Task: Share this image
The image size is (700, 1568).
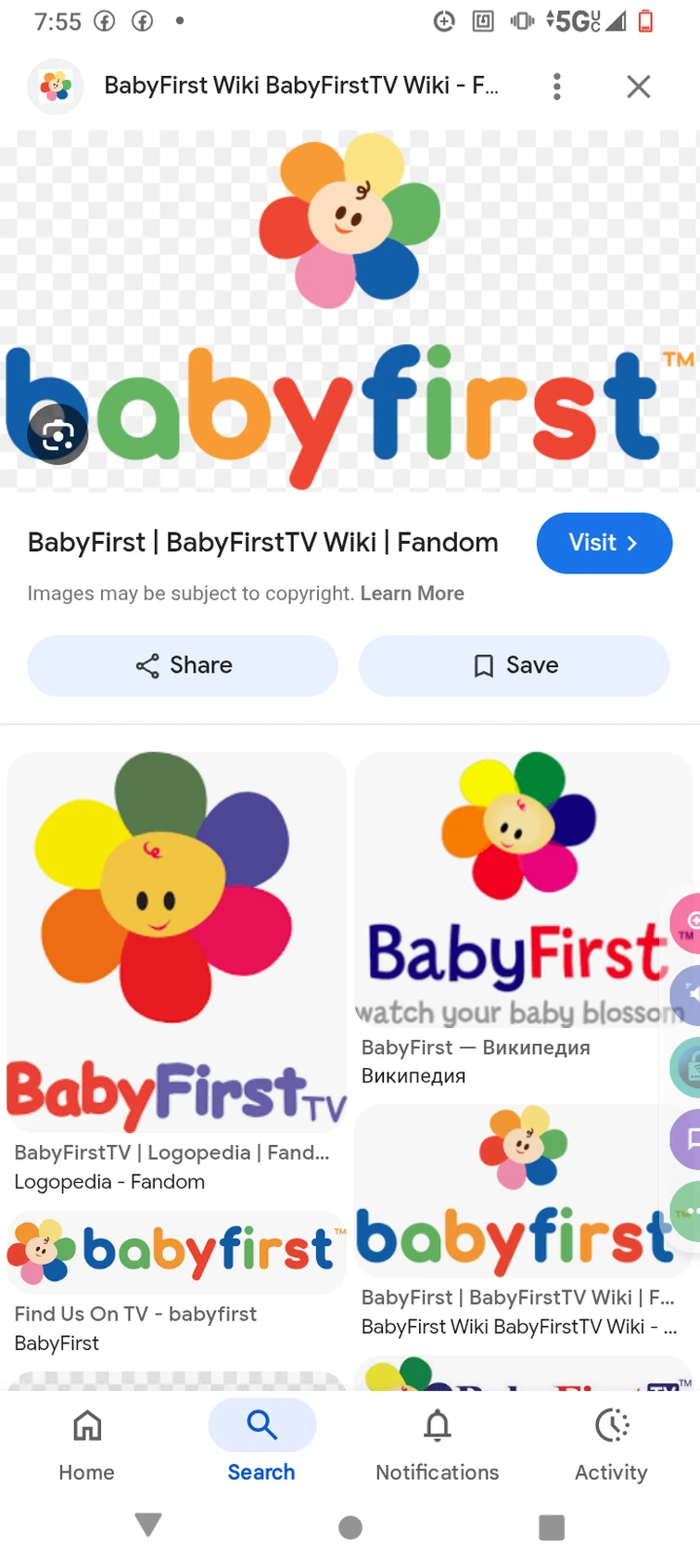Action: (x=183, y=665)
